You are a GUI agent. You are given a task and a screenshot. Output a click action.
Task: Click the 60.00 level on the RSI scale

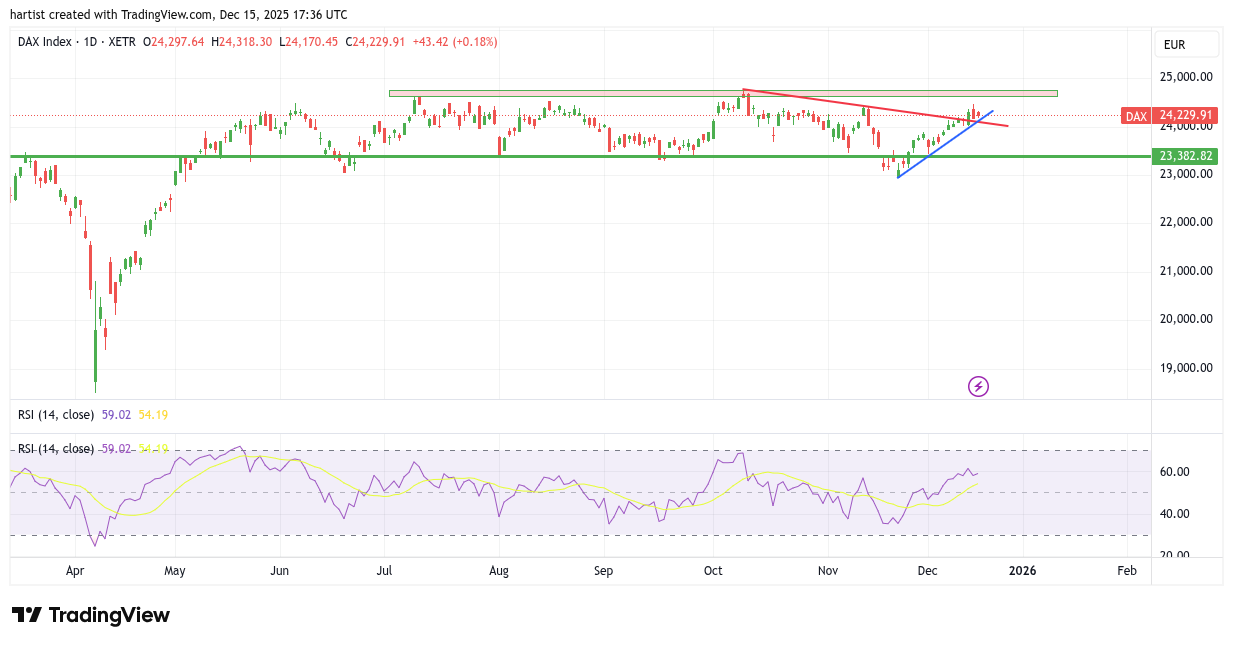pos(1174,472)
